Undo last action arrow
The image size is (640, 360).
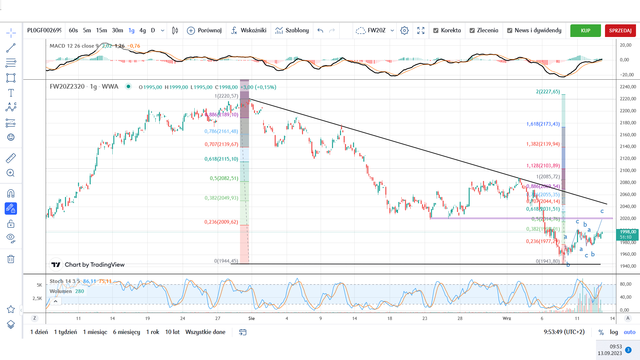point(320,31)
